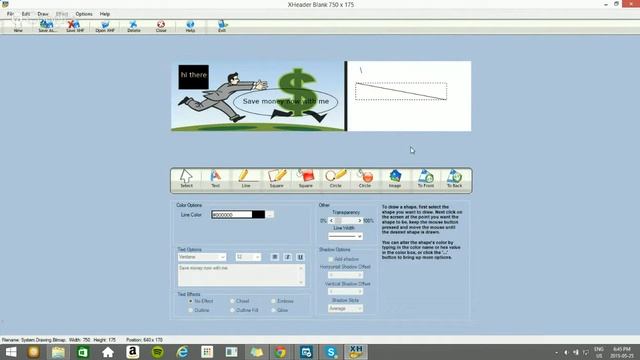The width and height of the screenshot is (640, 360).
Task: Click the Windows Start button
Action: pyautogui.click(x=11, y=352)
